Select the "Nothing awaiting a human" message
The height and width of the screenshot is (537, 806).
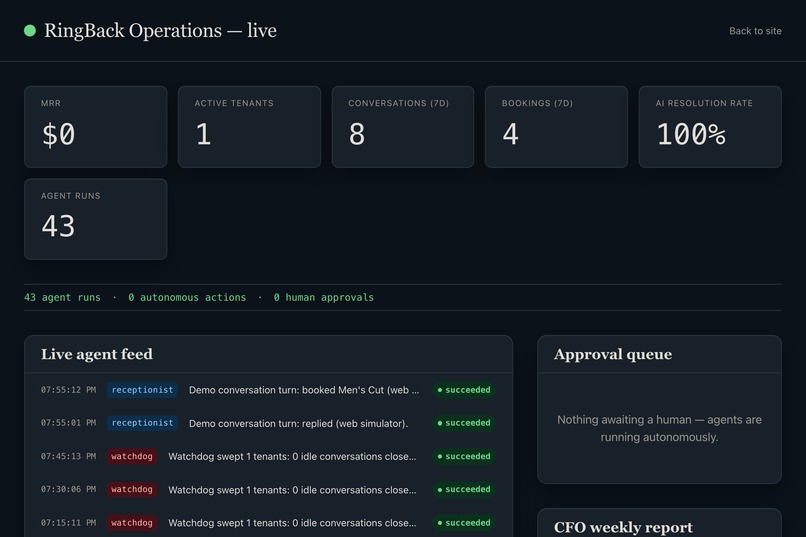pos(659,428)
